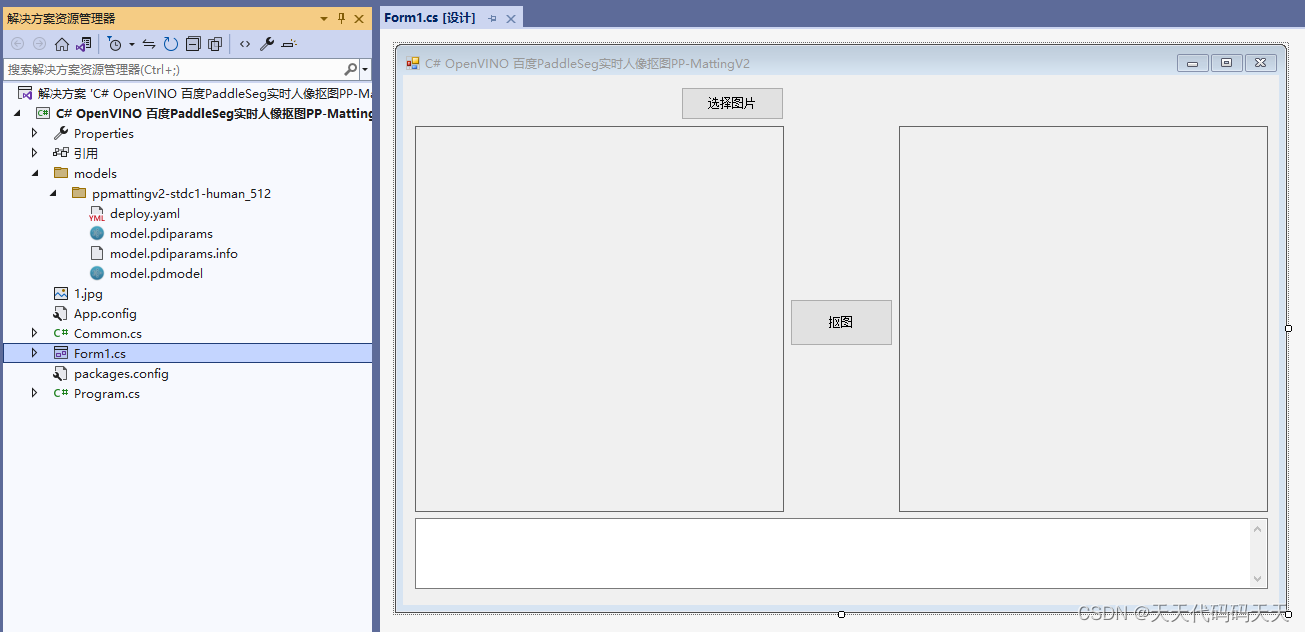Viewport: 1305px width, 632px height.
Task: Collapse the models folder
Action: pyautogui.click(x=35, y=174)
